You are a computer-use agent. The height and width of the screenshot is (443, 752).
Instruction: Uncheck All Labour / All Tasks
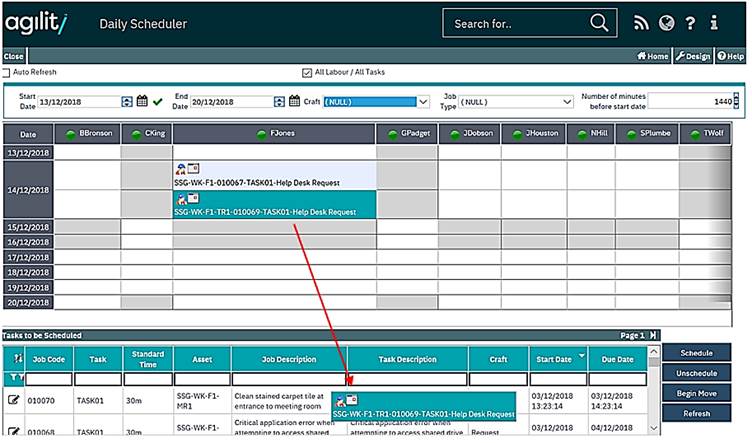307,73
